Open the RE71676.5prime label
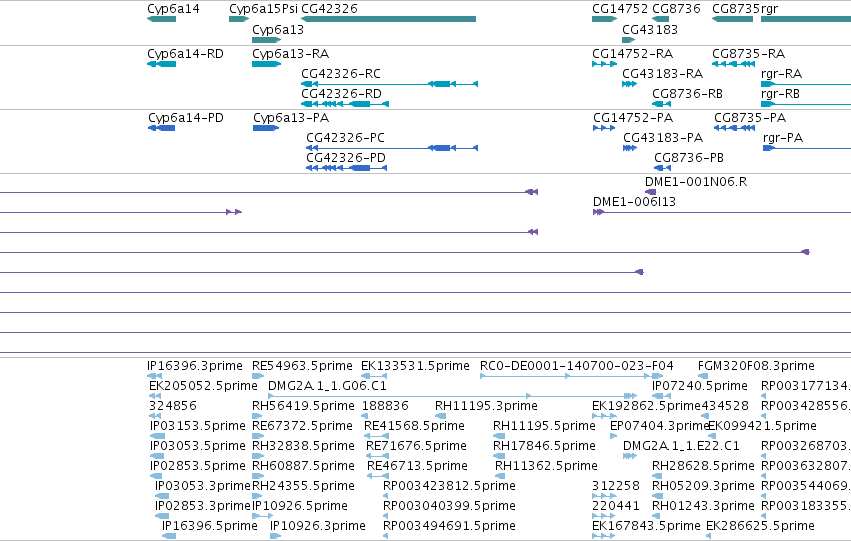The width and height of the screenshot is (851, 541). point(416,446)
